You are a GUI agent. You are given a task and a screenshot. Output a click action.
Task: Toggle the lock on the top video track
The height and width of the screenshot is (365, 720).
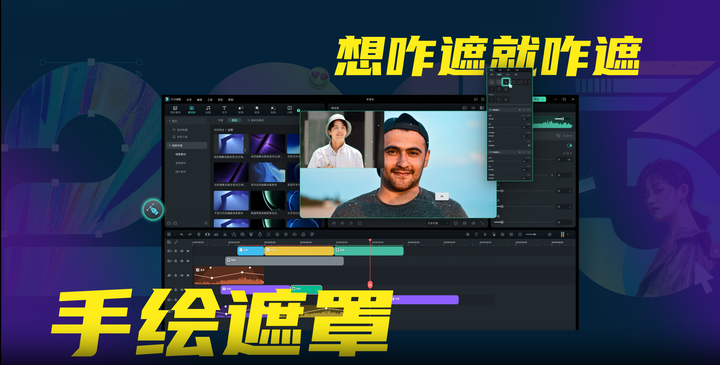pos(175,251)
